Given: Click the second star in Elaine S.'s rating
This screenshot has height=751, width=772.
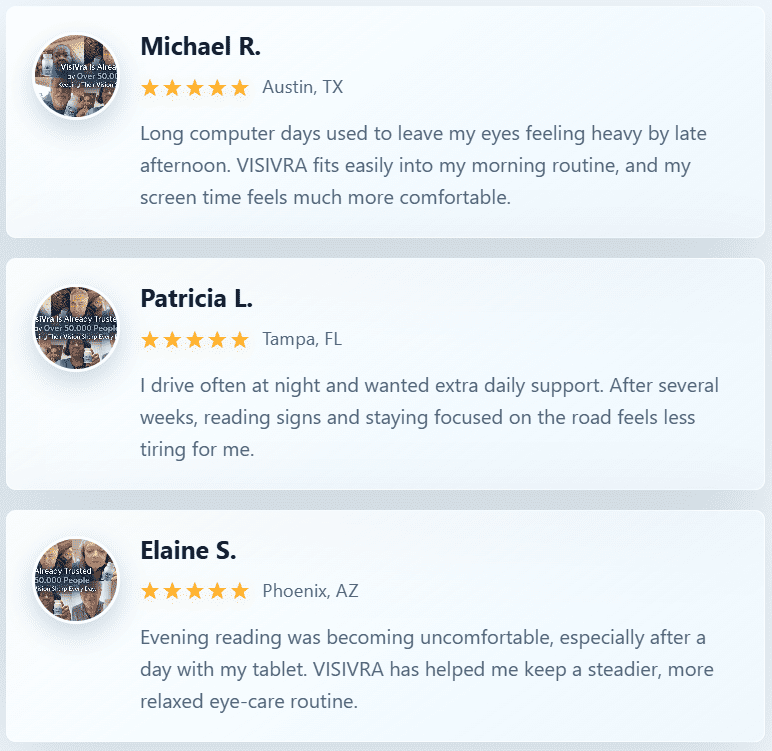Looking at the screenshot, I should [172, 591].
